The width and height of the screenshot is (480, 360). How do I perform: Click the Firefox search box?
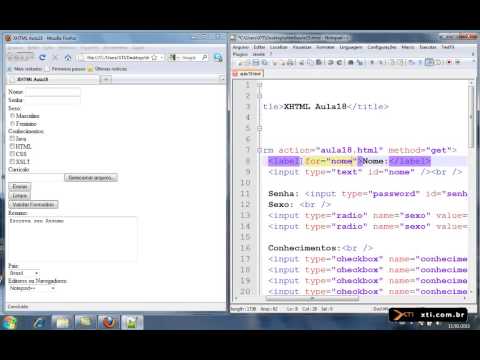188,57
